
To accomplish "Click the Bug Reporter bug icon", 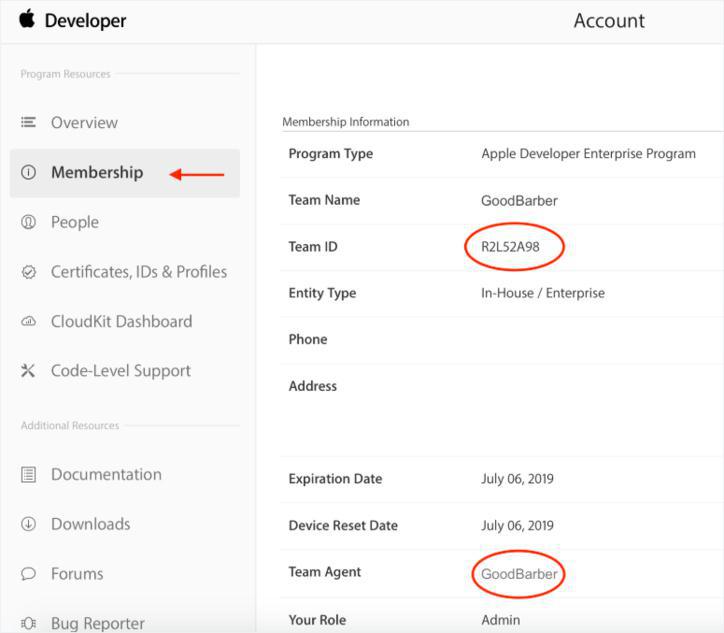I will (28, 623).
